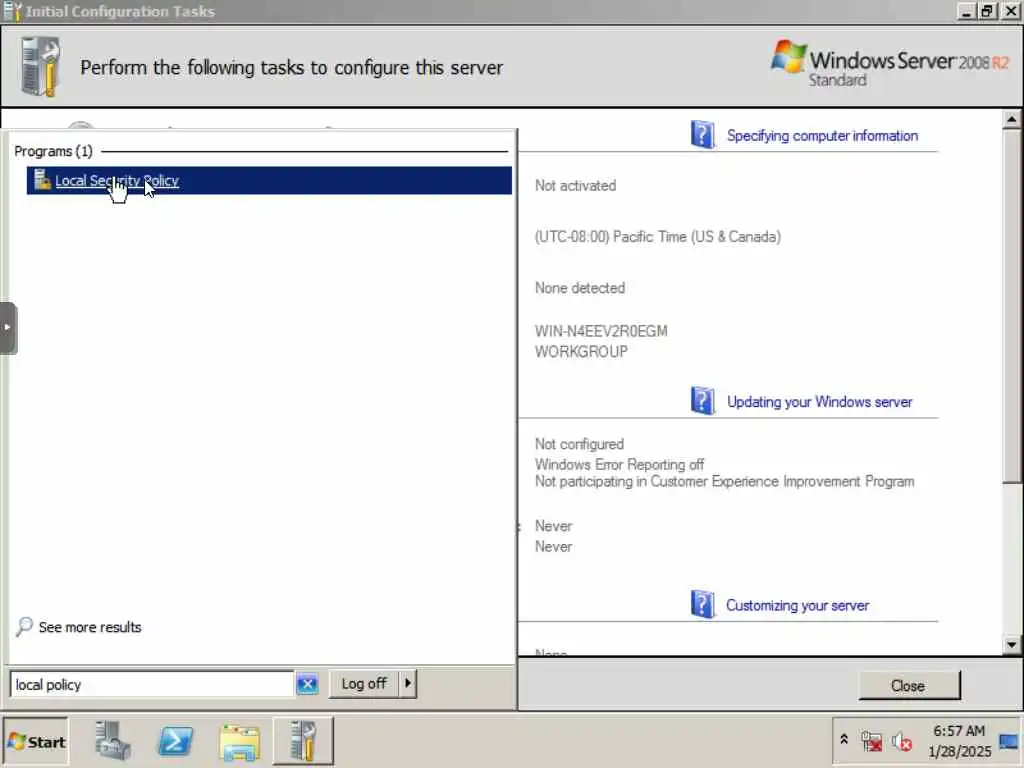Viewport: 1024px width, 768px height.
Task: Select Initial Configuration Tasks taskbar button
Action: (x=303, y=741)
